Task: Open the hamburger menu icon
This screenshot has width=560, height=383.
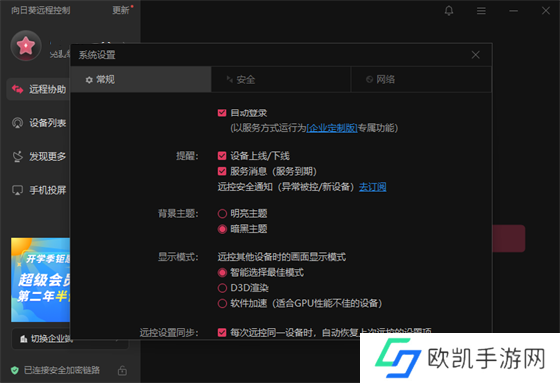Action: pos(481,11)
